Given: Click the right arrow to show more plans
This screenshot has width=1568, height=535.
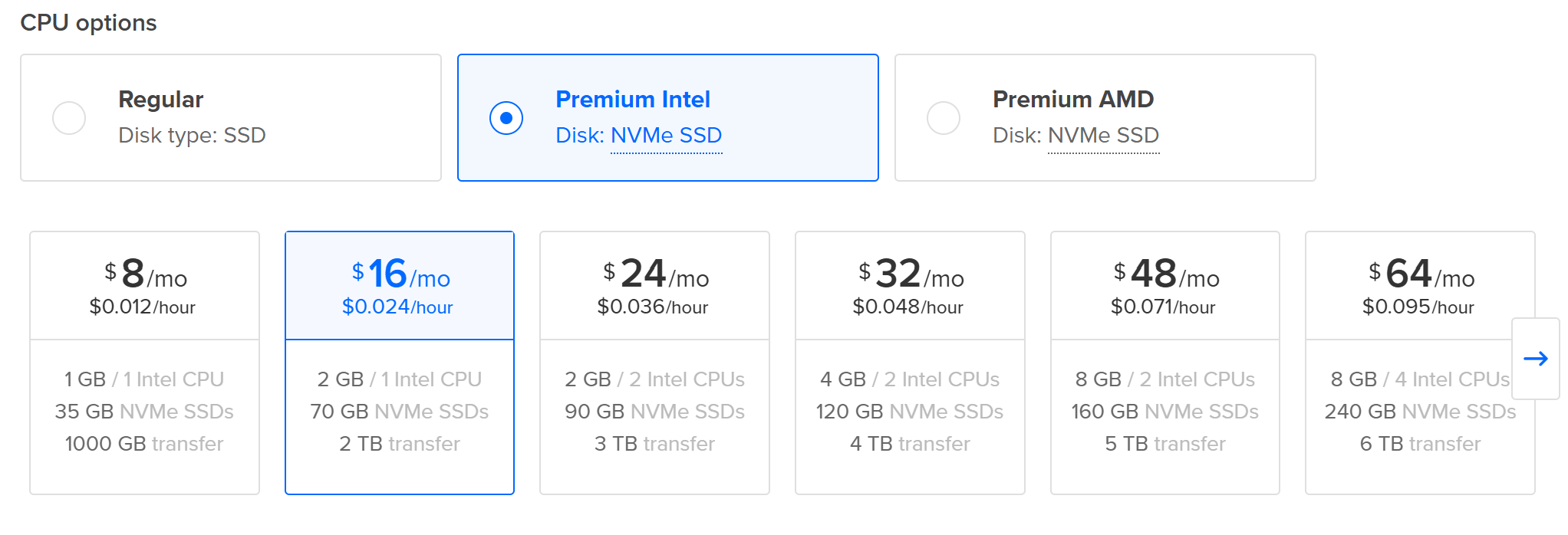Looking at the screenshot, I should click(x=1535, y=359).
